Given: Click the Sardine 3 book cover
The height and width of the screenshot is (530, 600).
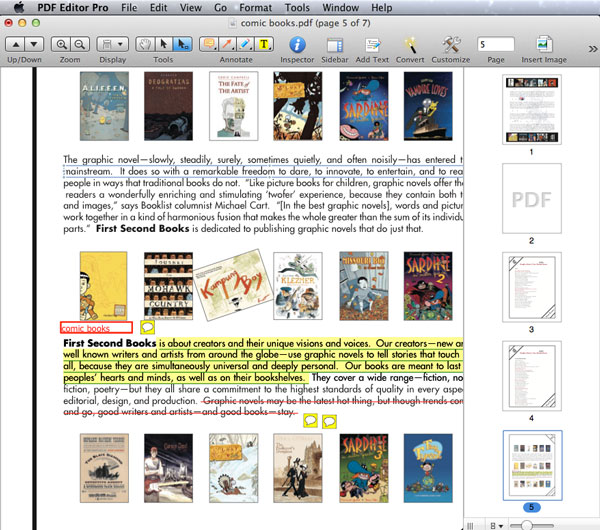Looking at the screenshot, I should click(364, 468).
